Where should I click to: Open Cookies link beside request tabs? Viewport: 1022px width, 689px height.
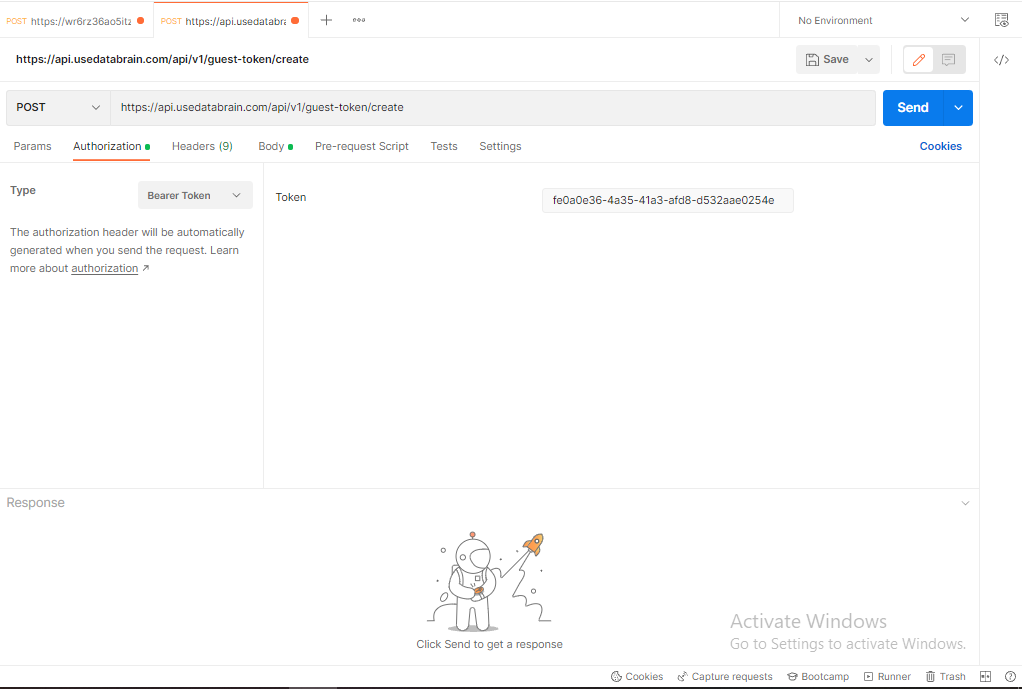point(941,146)
